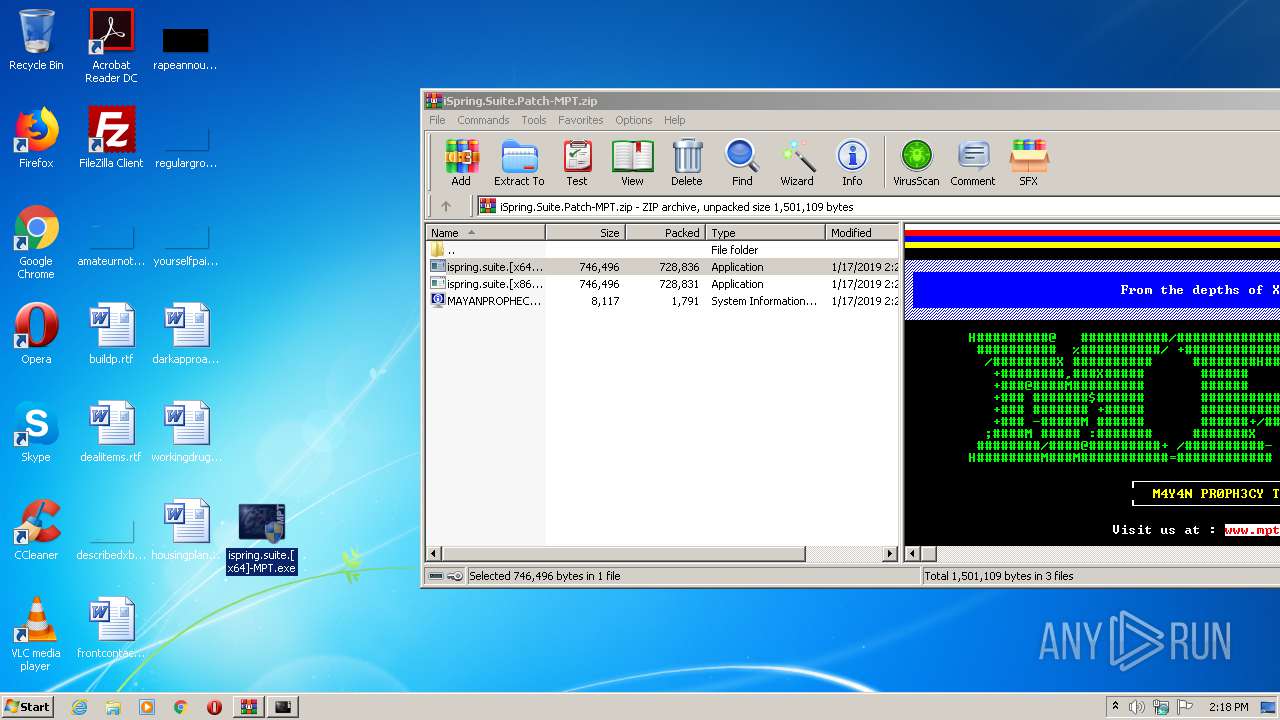
Task: Select darkapproa document on desktop
Action: pos(186,333)
